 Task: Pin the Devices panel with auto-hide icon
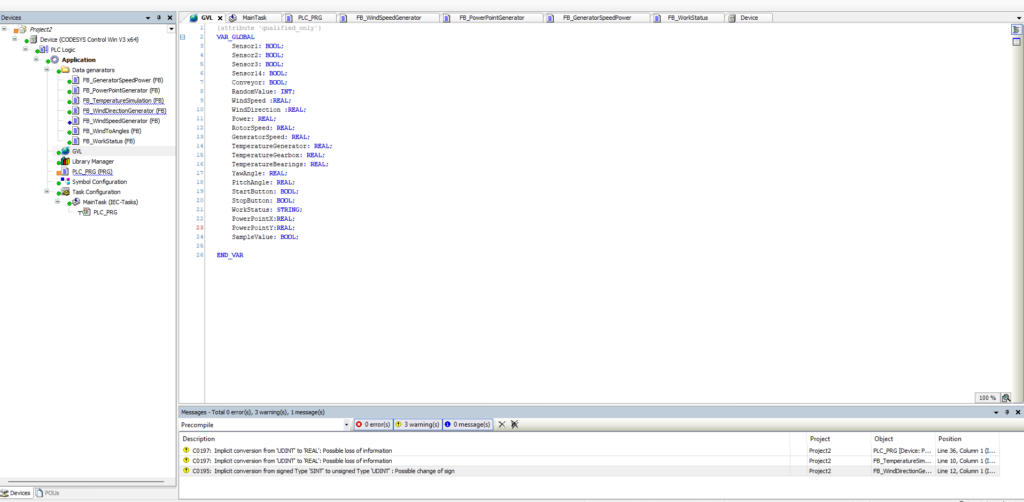click(160, 17)
